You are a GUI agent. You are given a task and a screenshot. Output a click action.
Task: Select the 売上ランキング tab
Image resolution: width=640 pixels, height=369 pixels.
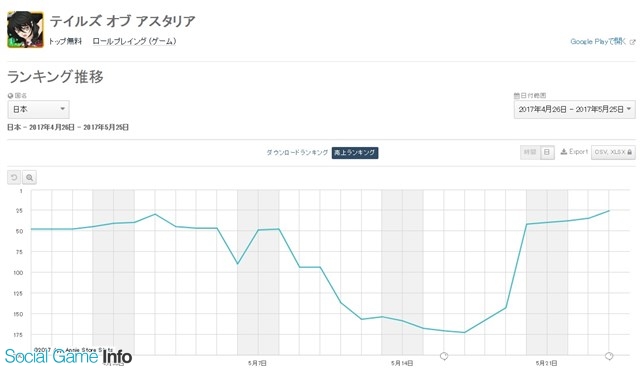click(x=355, y=153)
